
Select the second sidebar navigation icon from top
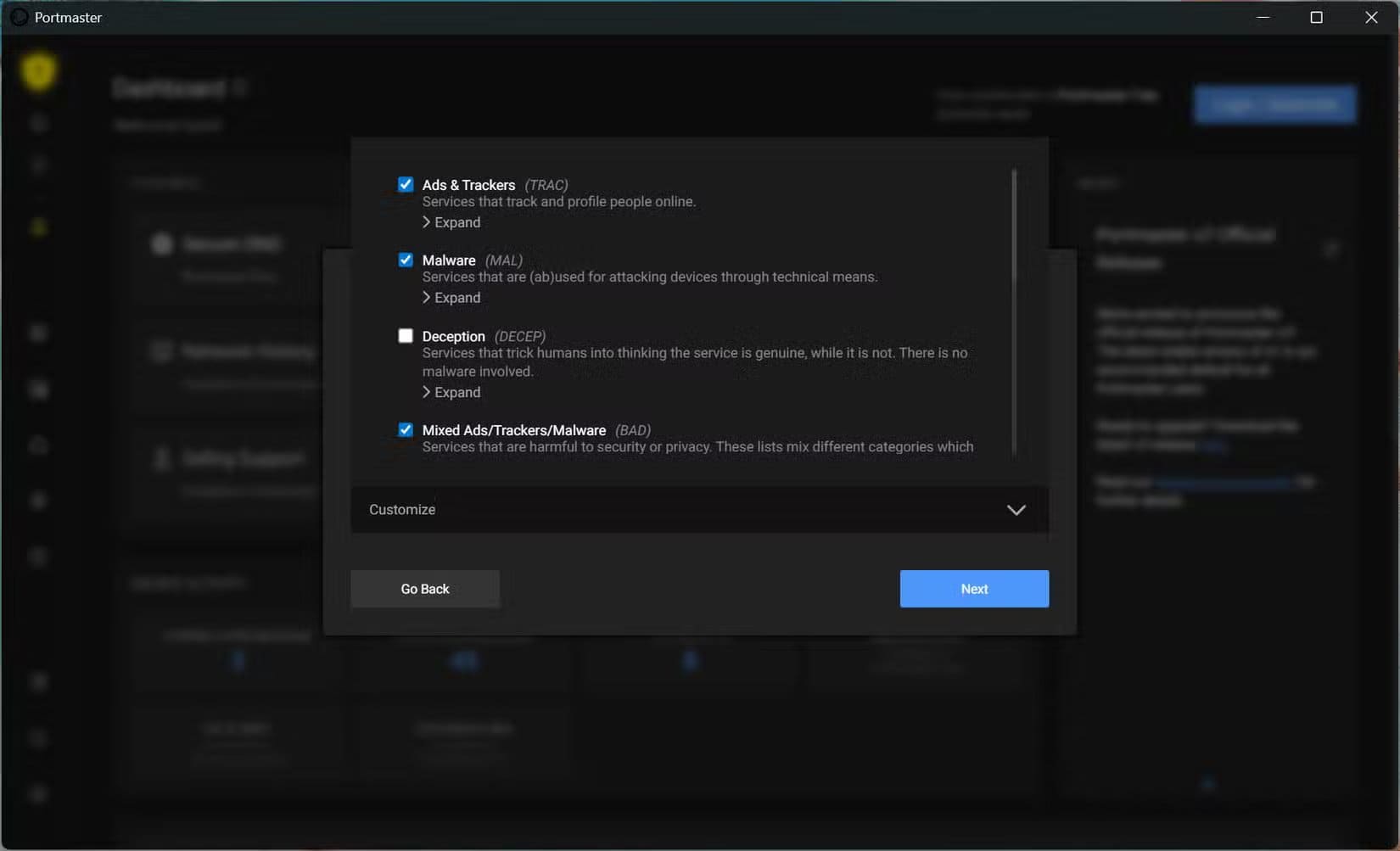point(37,165)
